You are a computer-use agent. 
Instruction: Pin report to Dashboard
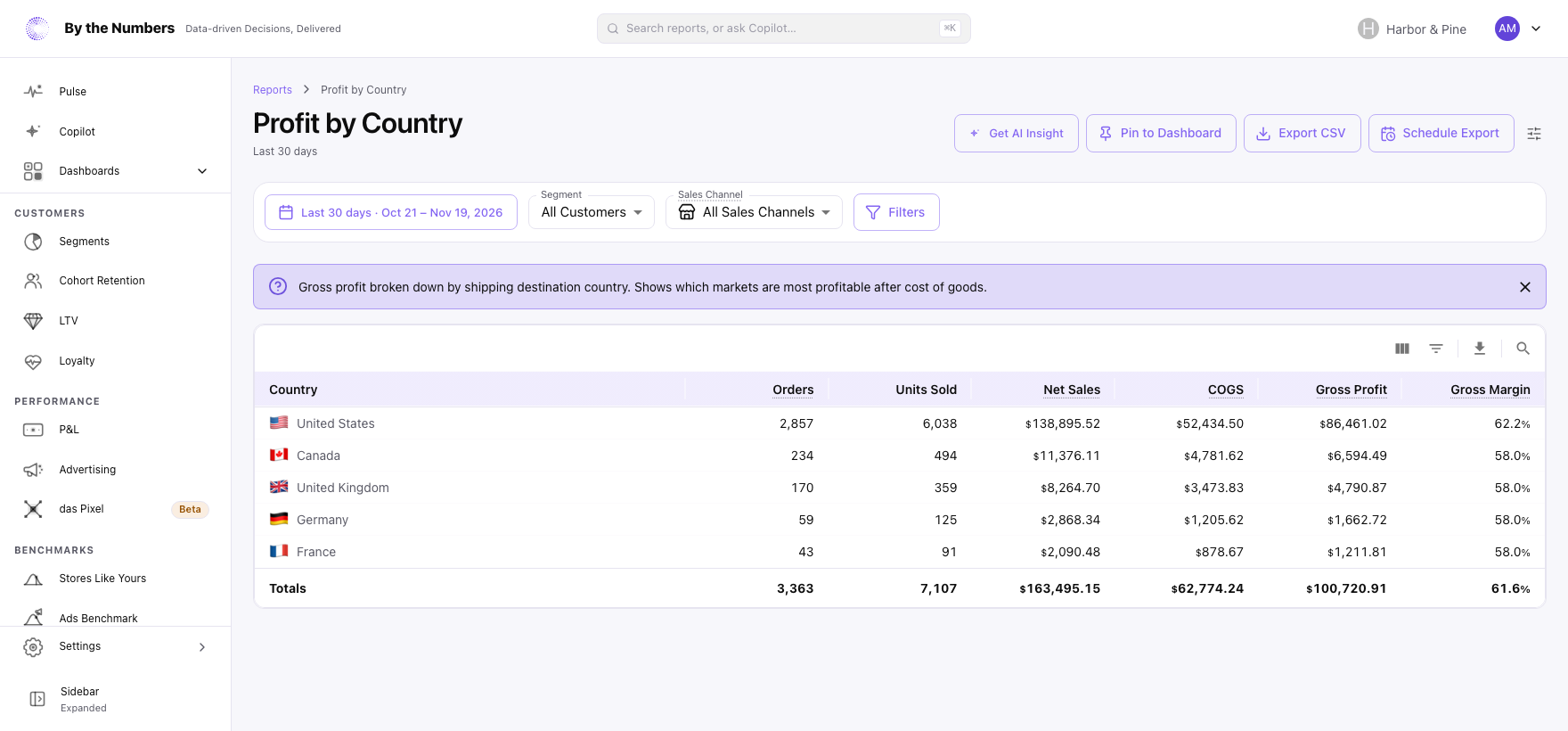(x=1161, y=133)
